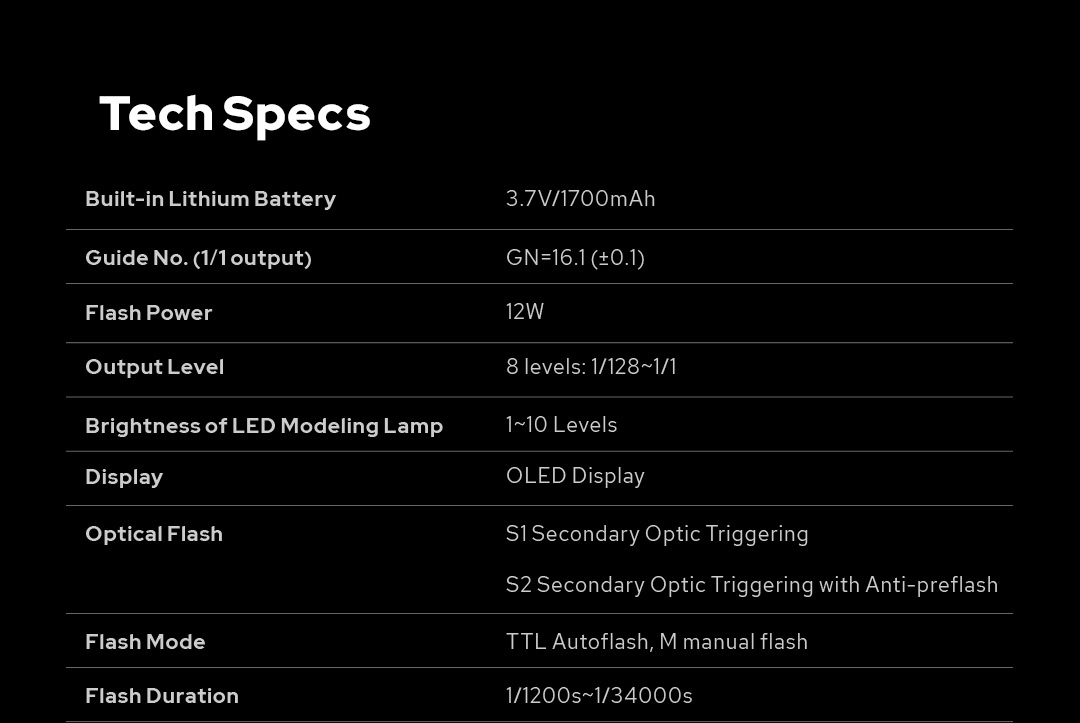Click the 1~10 Levels value
The width and height of the screenshot is (1080, 723).
(x=561, y=425)
